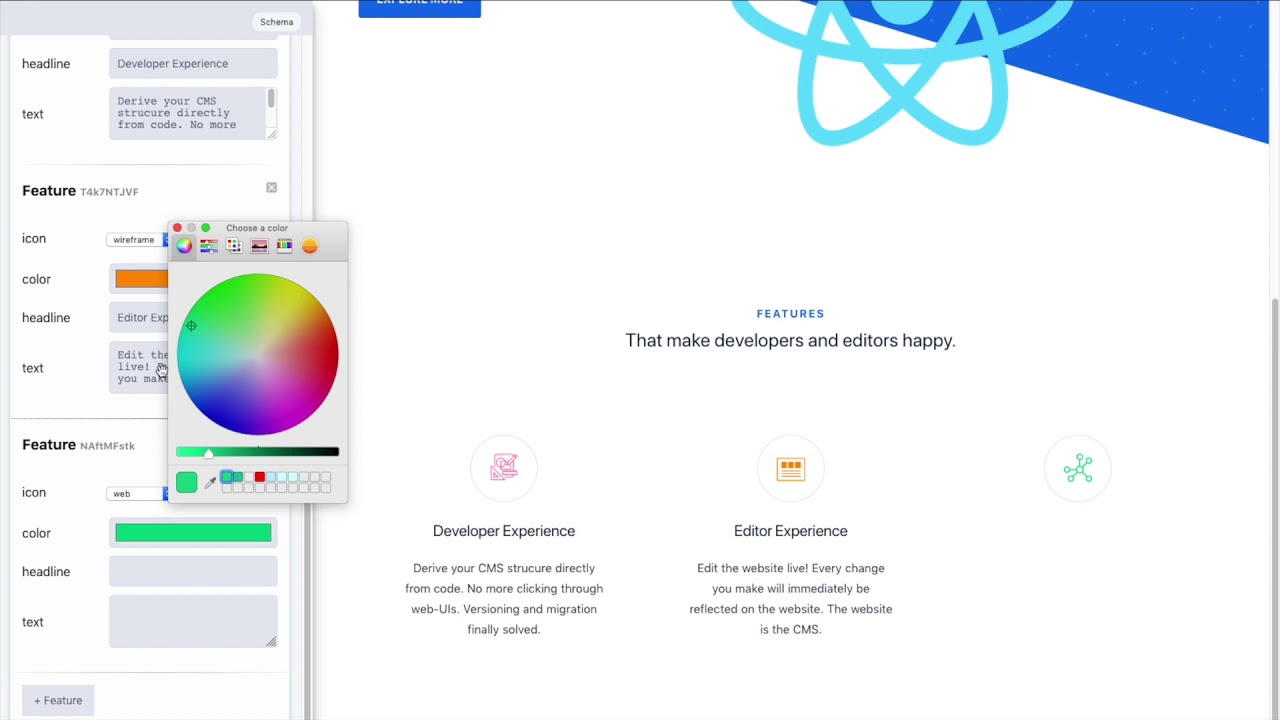Edit the Developer Experience headline field
1280x720 pixels.
[x=193, y=64]
